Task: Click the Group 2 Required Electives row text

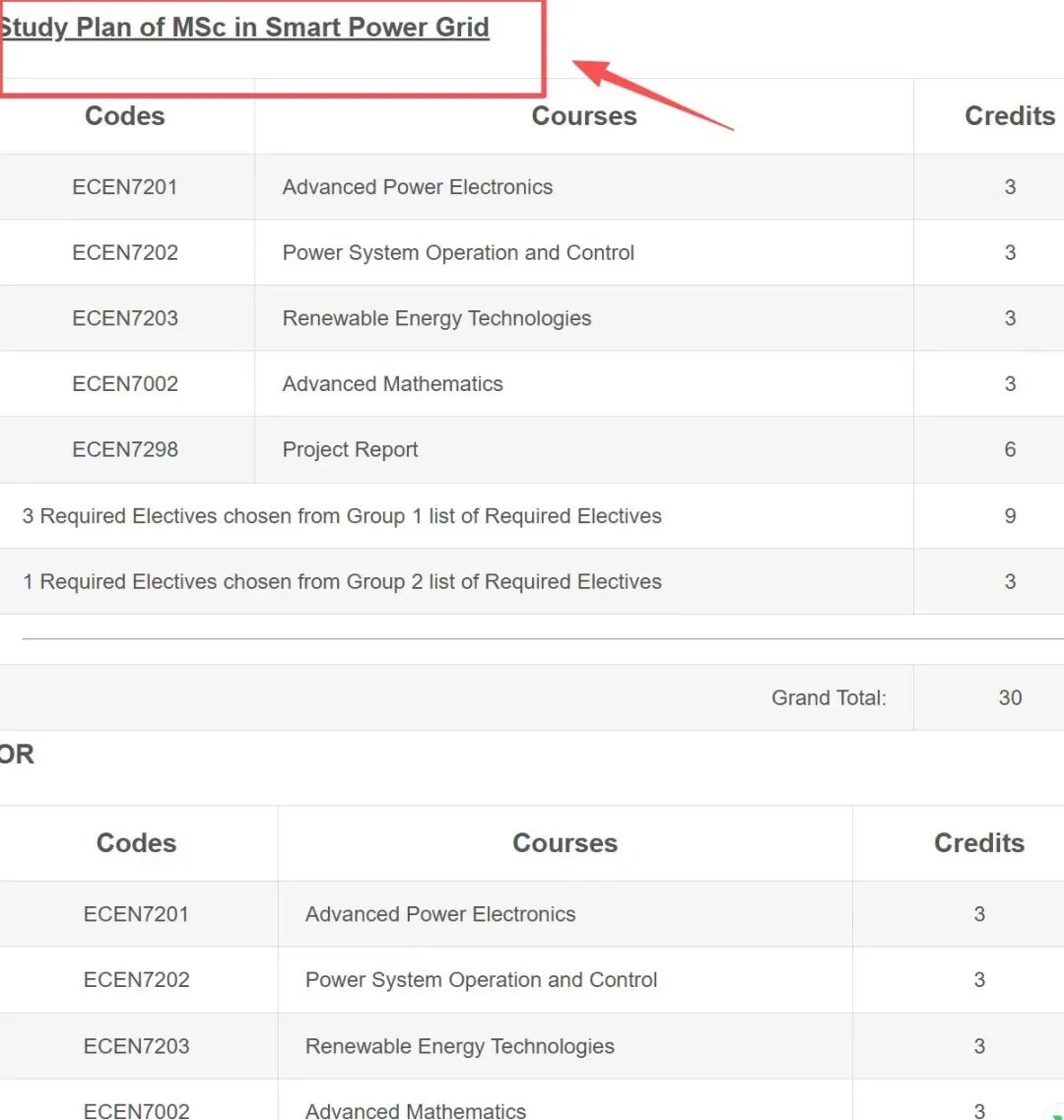Action: (x=342, y=582)
